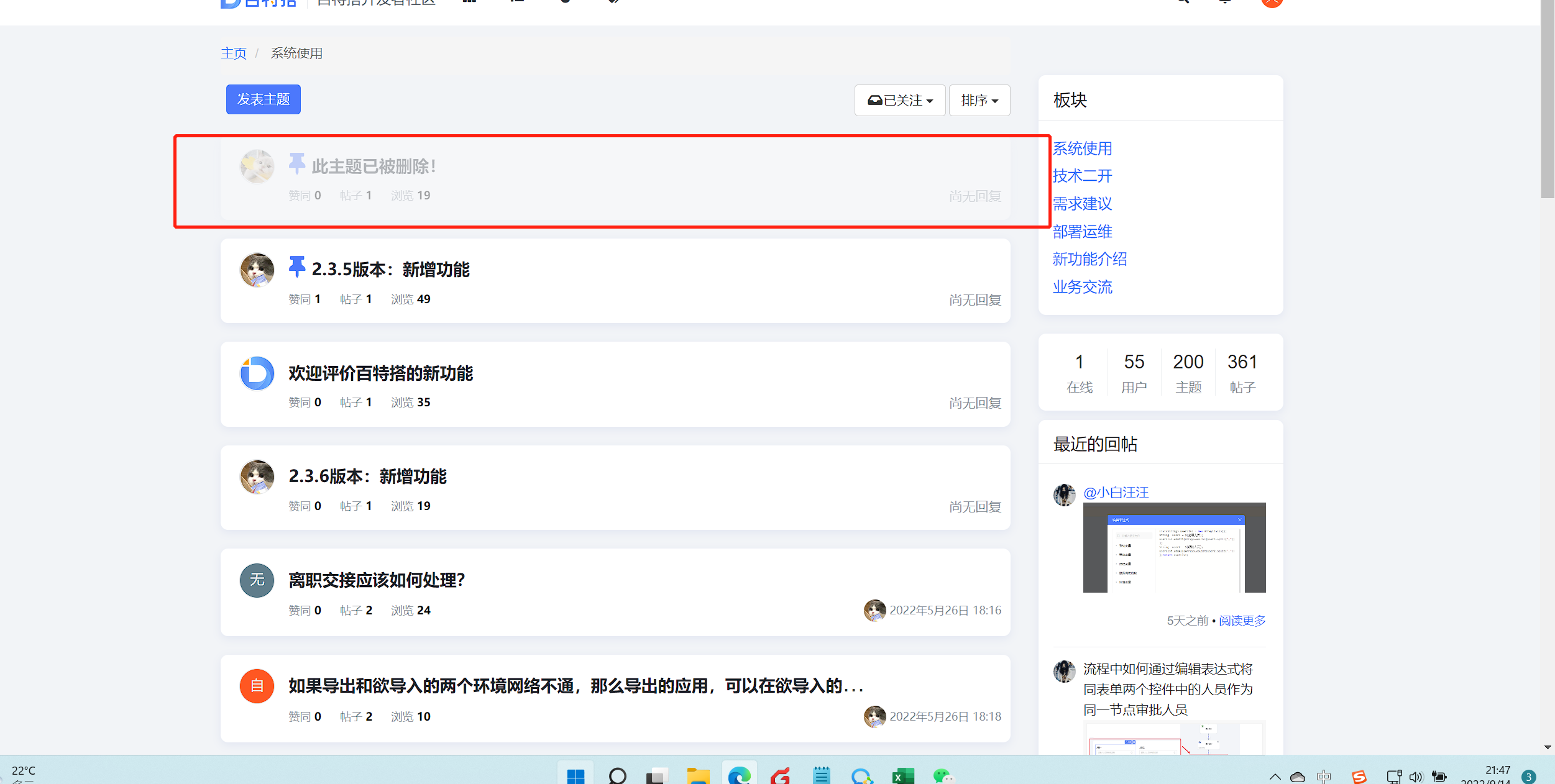
Task: Open the avatar beside 流程中如何通过编辑表达式 reply
Action: 1064,672
